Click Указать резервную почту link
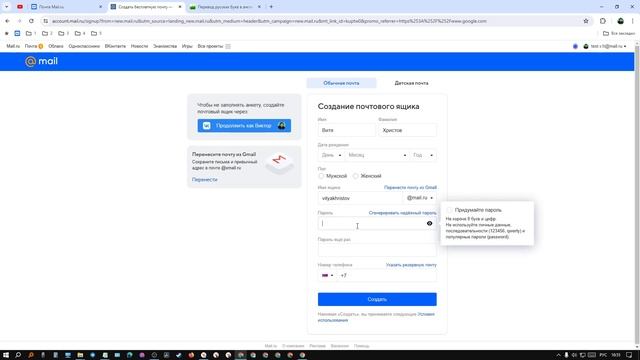 tap(411, 265)
